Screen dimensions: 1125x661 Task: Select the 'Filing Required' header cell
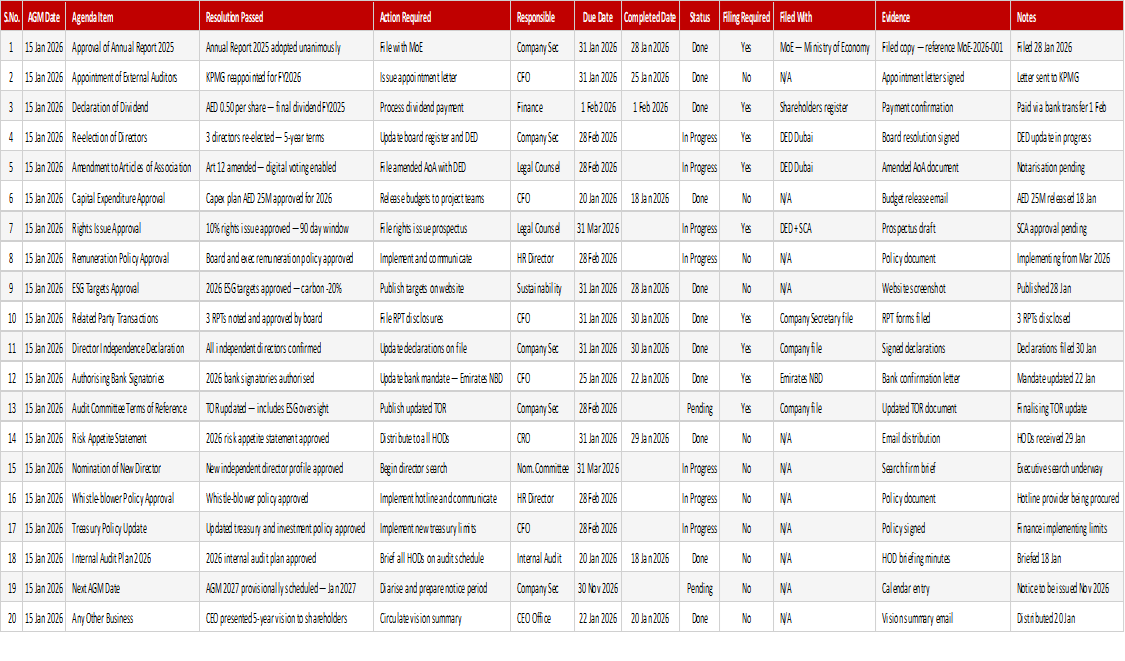pos(746,17)
